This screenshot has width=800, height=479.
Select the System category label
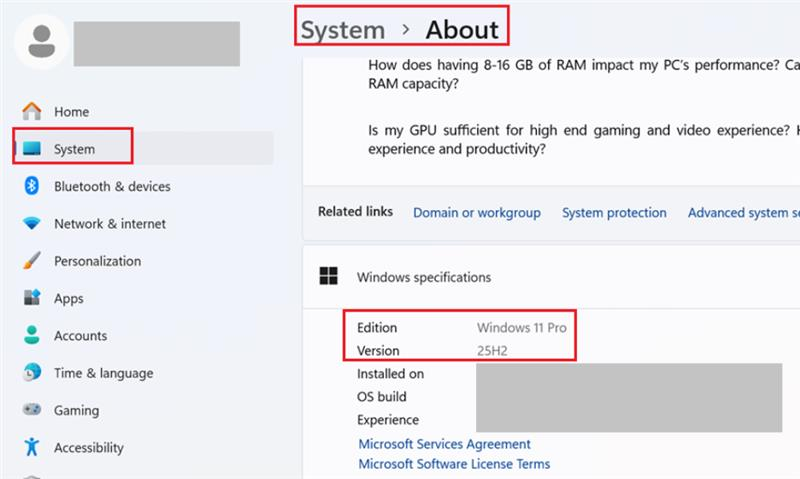click(x=74, y=149)
